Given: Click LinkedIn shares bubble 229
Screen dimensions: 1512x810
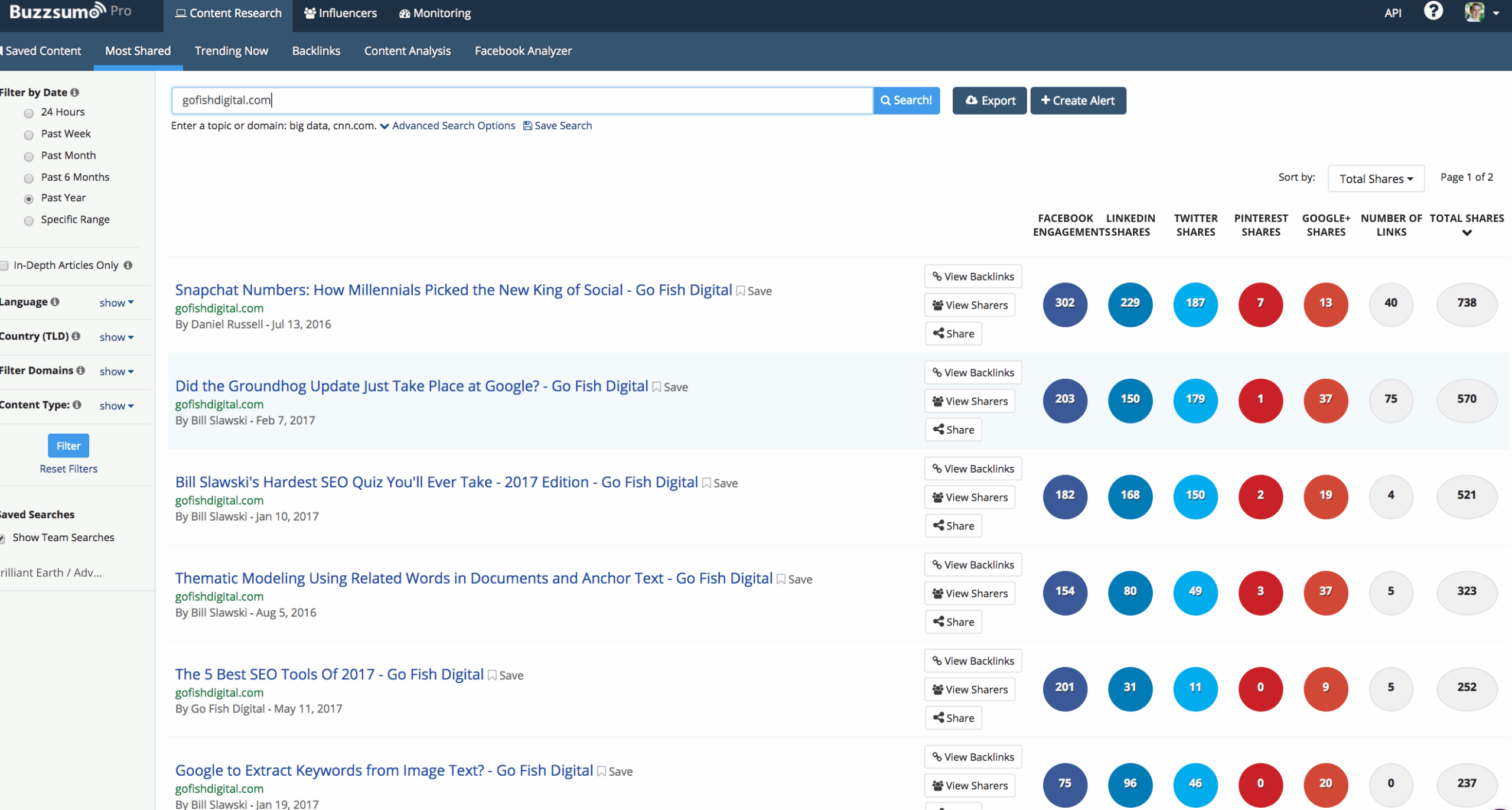Looking at the screenshot, I should coord(1130,304).
